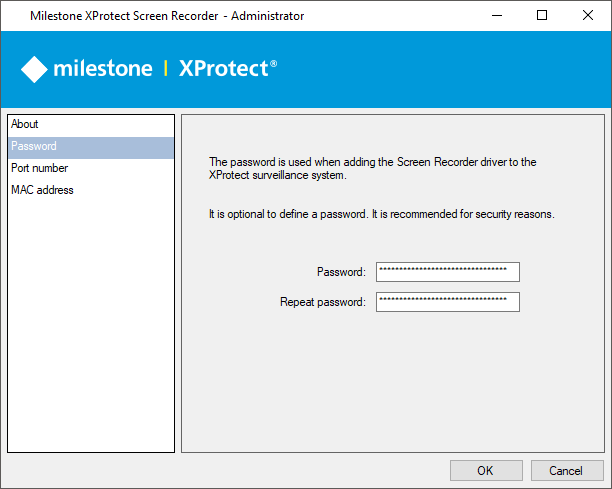Click the "Password:" field label

tap(341, 272)
